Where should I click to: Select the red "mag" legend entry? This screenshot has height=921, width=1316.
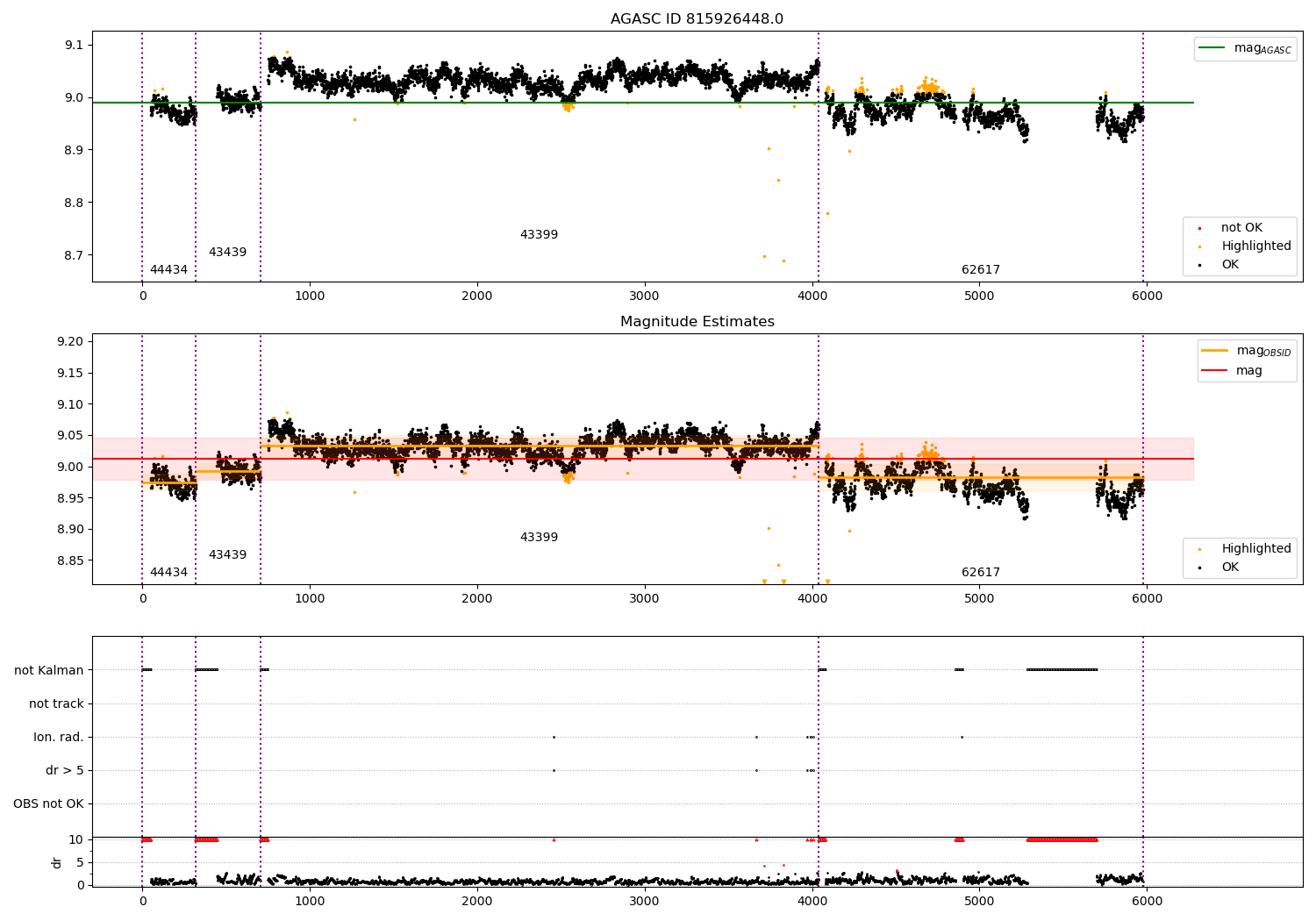point(1232,371)
